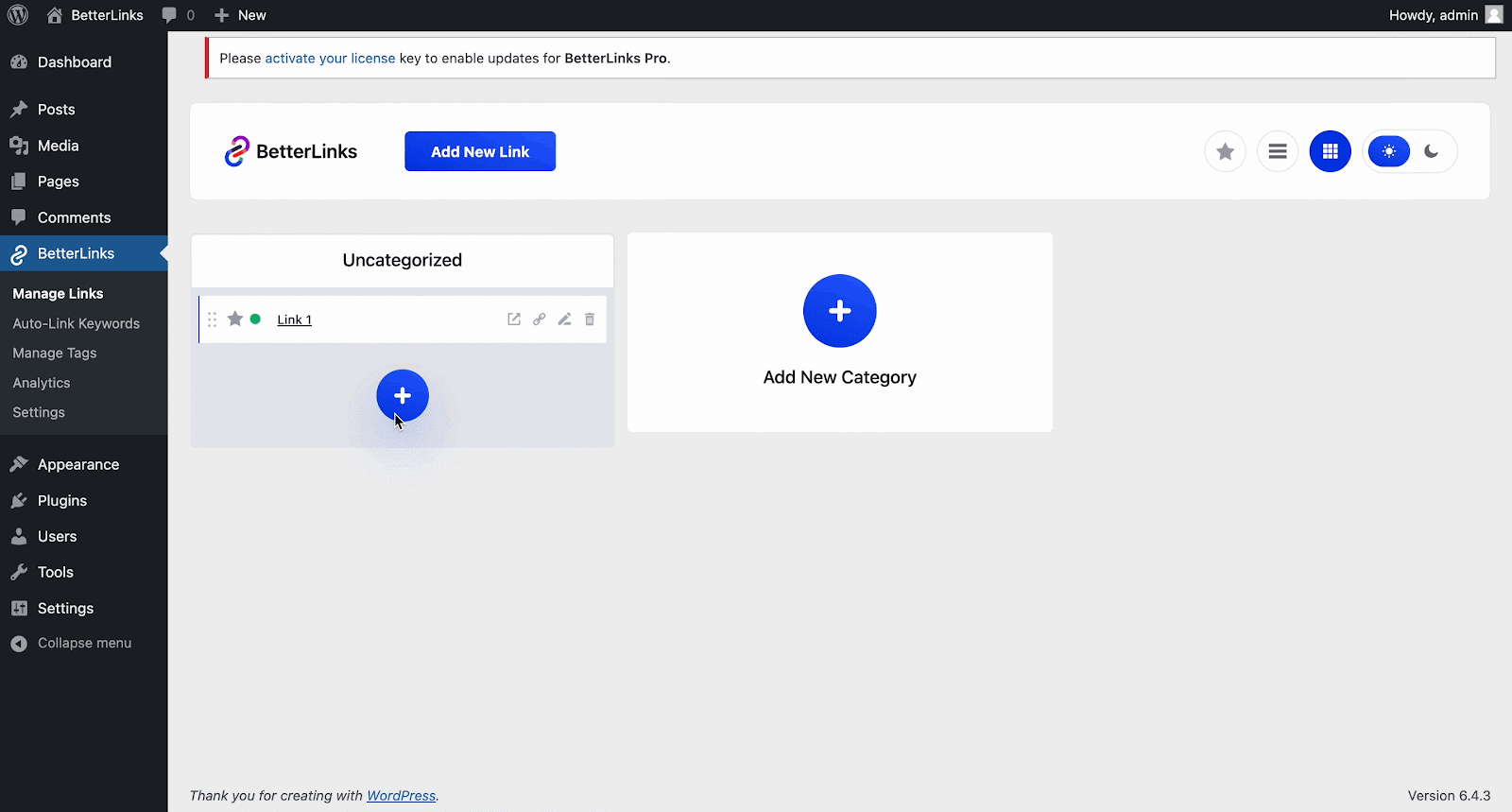Open Dashboard in the sidebar
The image size is (1512, 812).
(84, 62)
